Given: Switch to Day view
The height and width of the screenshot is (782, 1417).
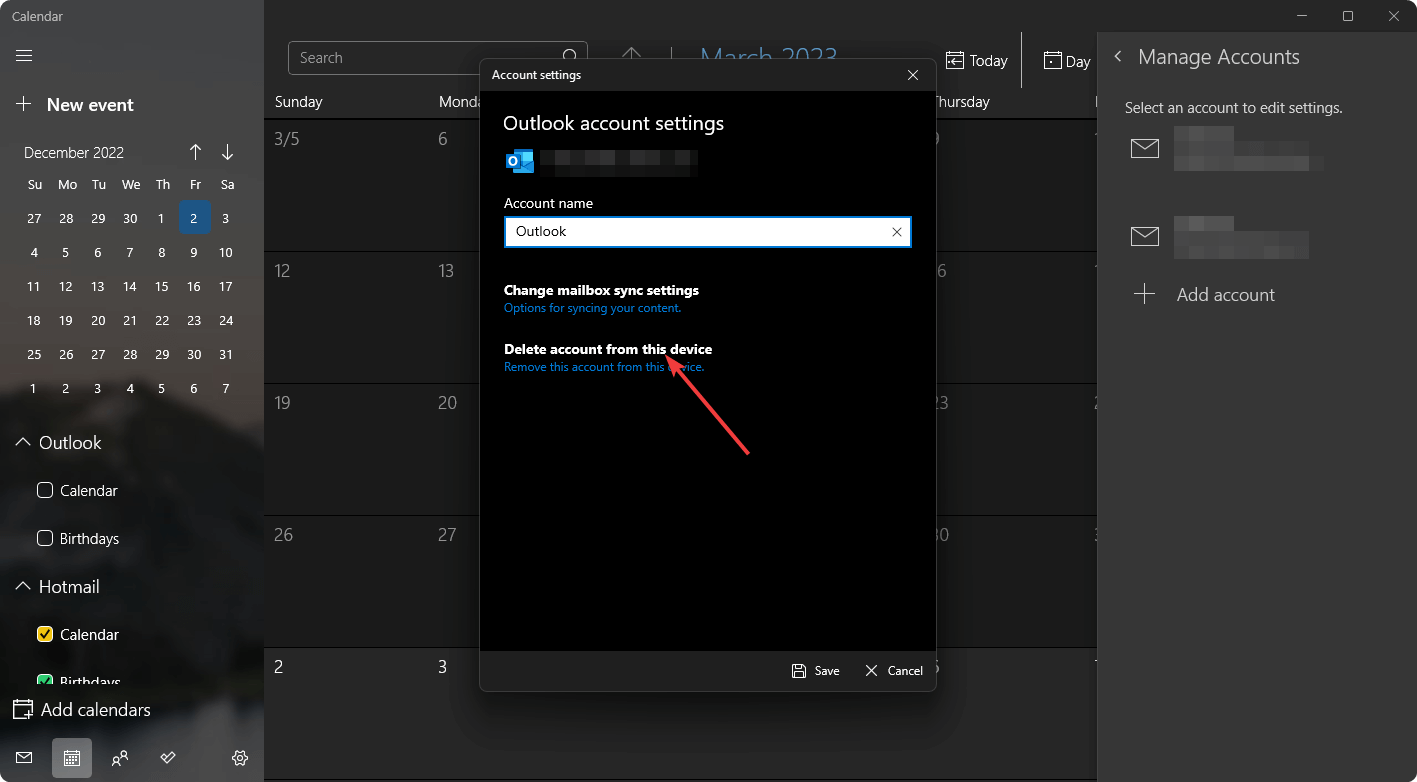Looking at the screenshot, I should pyautogui.click(x=1067, y=61).
